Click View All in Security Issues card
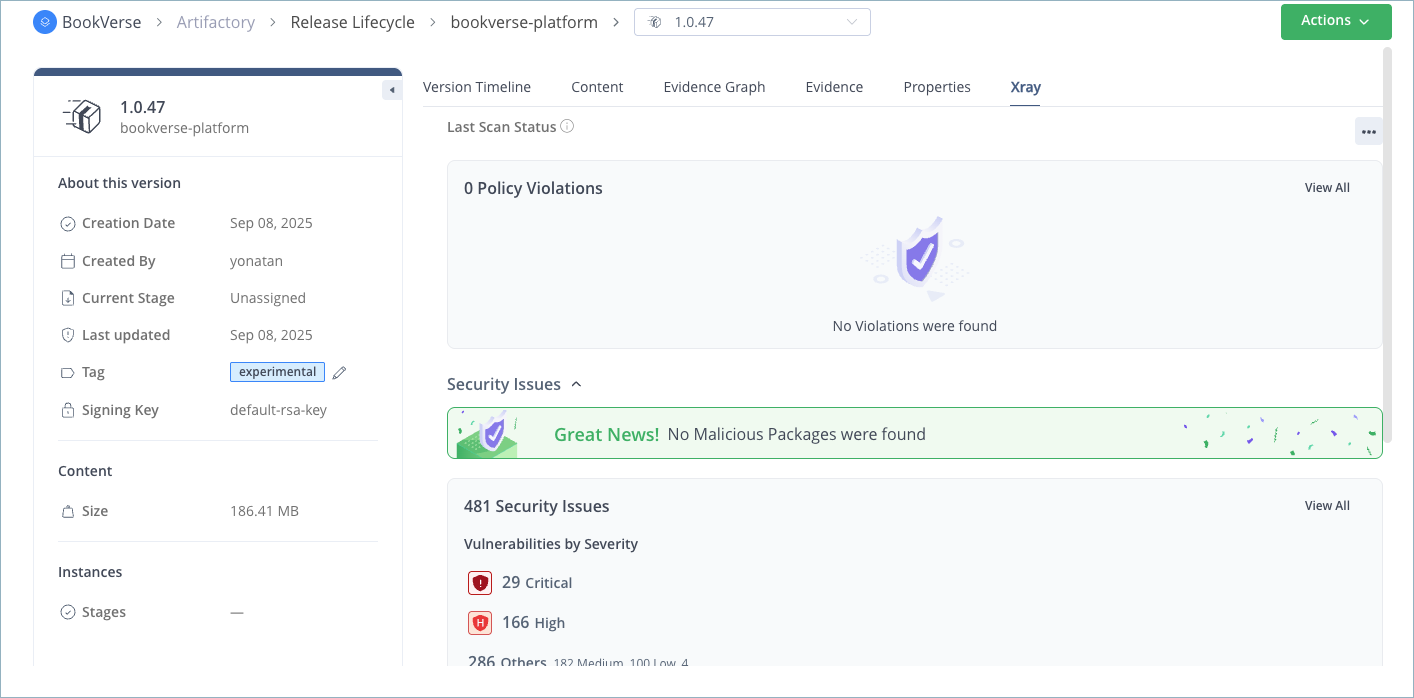Screen dimensions: 1414x698 [1327, 506]
